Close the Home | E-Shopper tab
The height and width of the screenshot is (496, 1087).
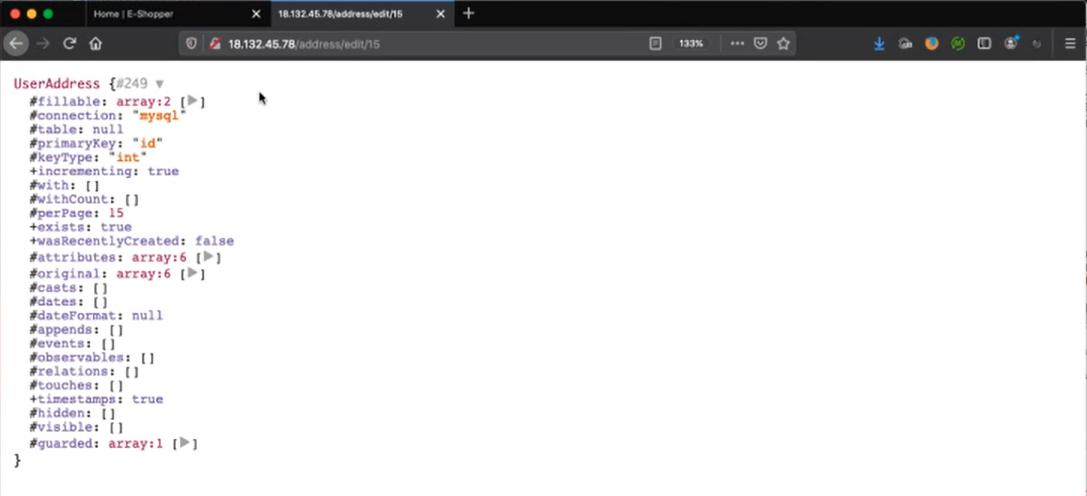(256, 14)
